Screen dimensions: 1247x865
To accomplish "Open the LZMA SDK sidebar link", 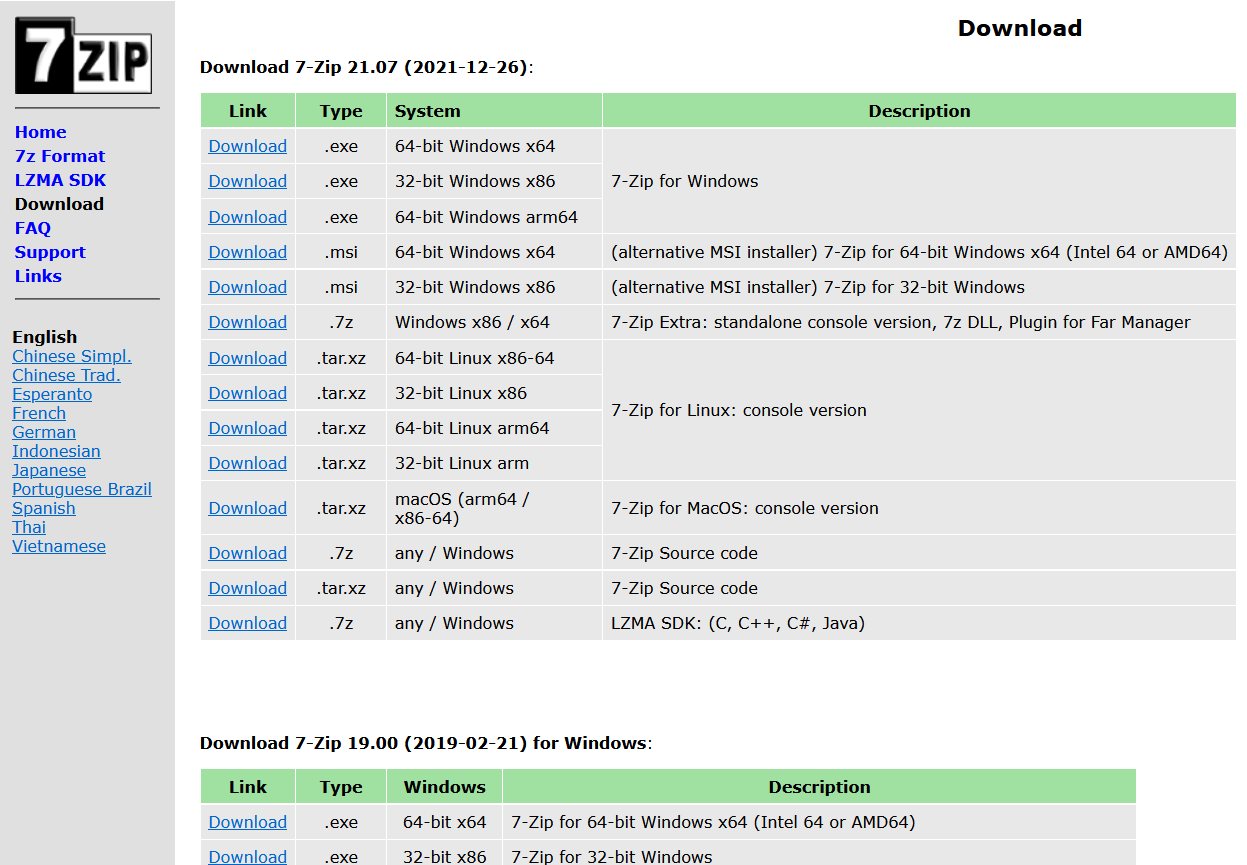I will 60,180.
